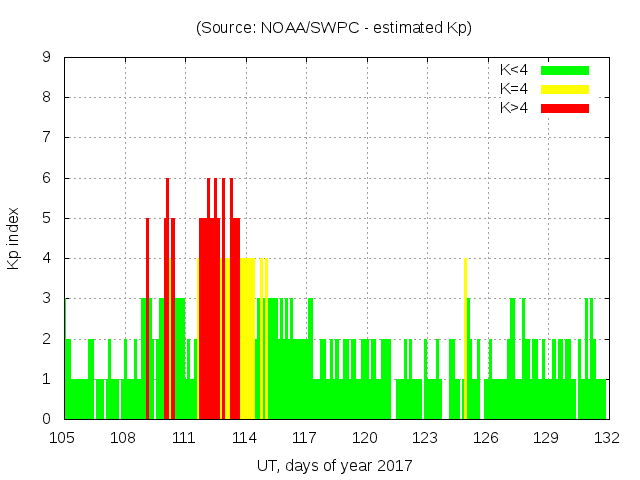The height and width of the screenshot is (480, 640).
Task: Click the x-axis tick label 132
Action: click(607, 438)
